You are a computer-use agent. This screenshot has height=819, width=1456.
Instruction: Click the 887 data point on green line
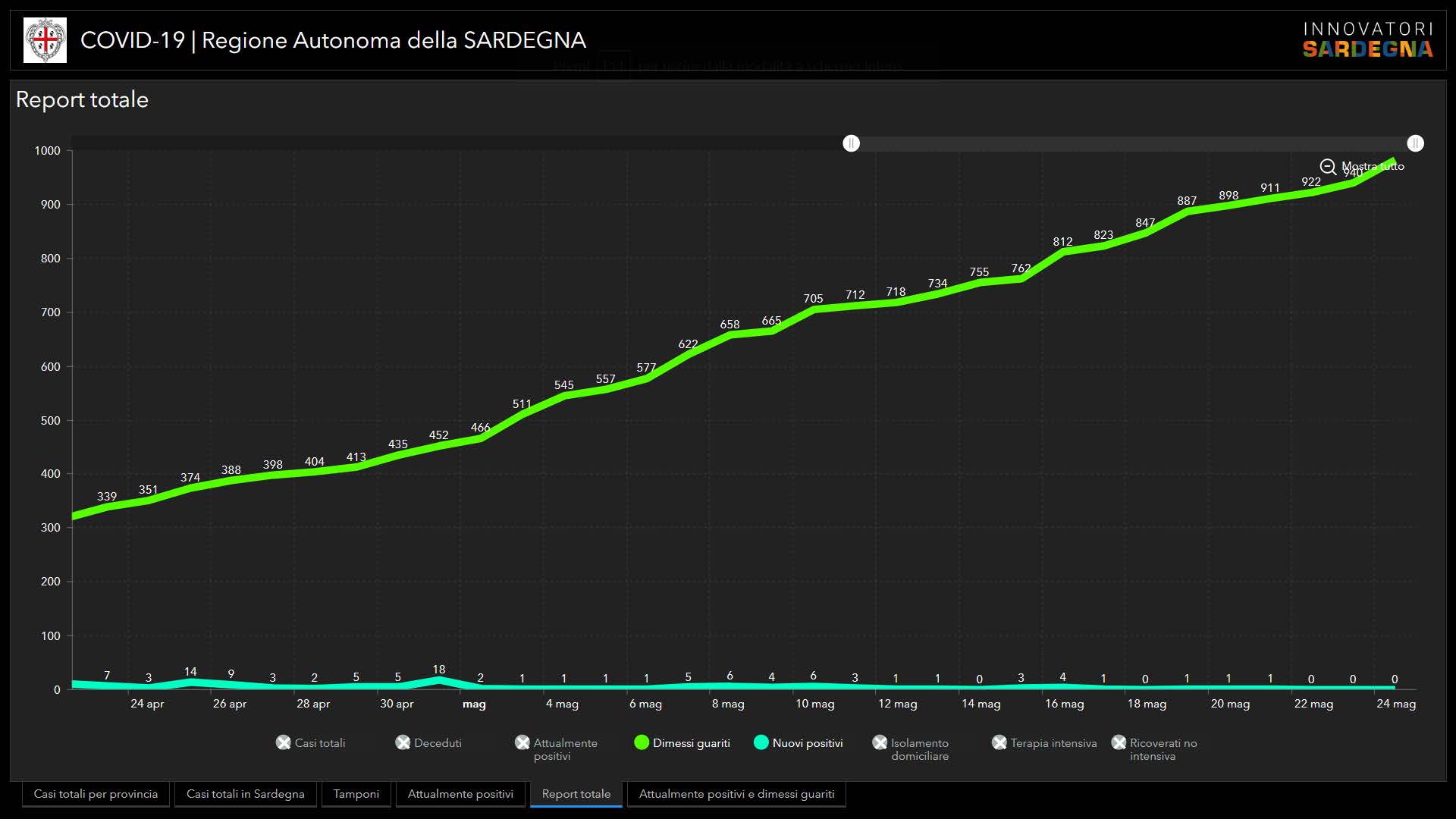point(1187,212)
